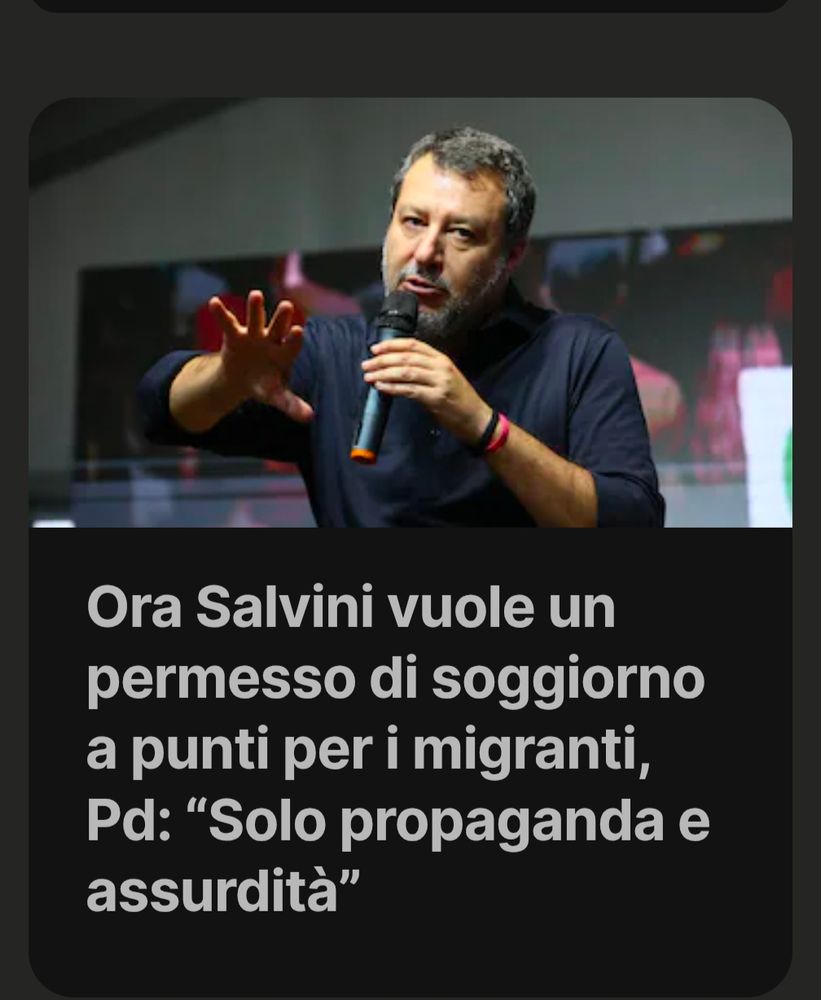This screenshot has height=1000, width=821.
Task: Open the headline 'Ora Salvini vuole un permesso'
Action: 399,748
